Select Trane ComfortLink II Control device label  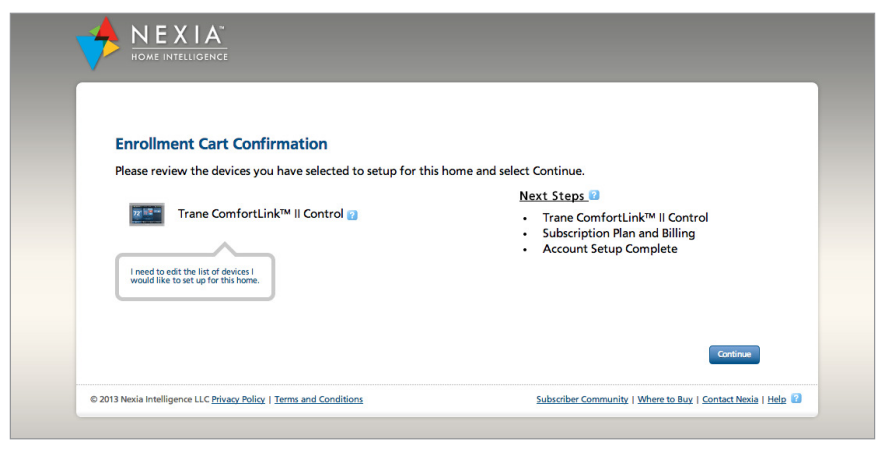point(260,214)
